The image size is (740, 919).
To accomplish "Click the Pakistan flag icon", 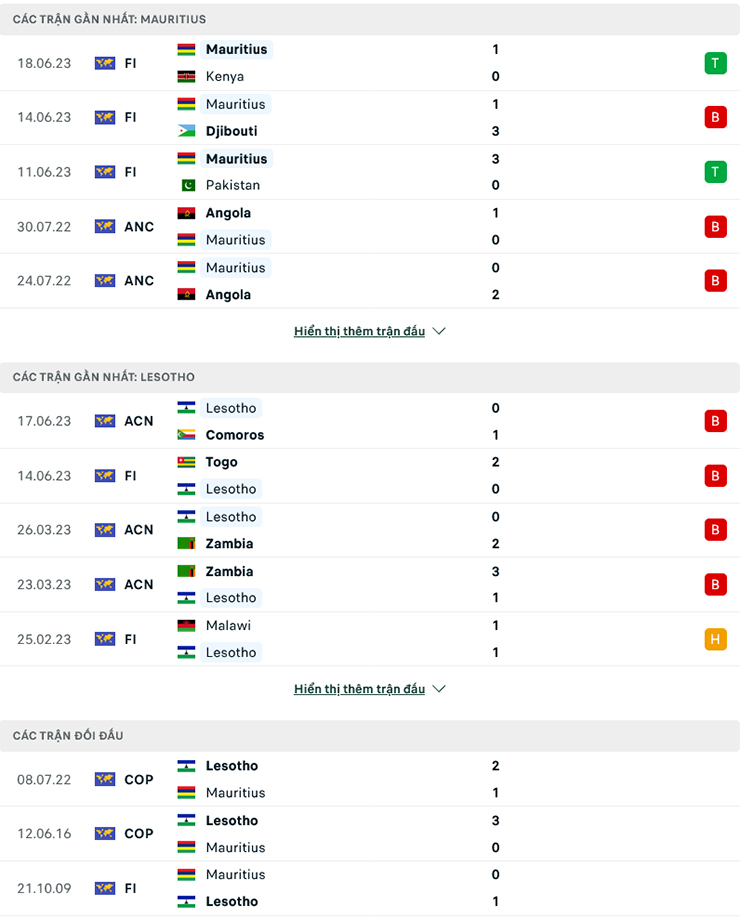I will tap(186, 185).
